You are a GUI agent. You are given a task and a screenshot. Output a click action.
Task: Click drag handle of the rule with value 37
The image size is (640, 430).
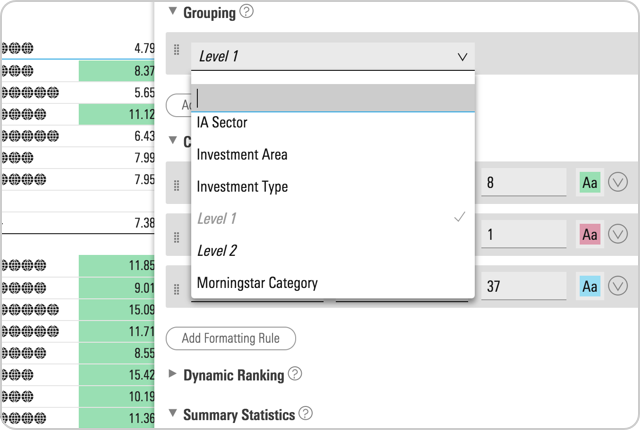click(177, 287)
